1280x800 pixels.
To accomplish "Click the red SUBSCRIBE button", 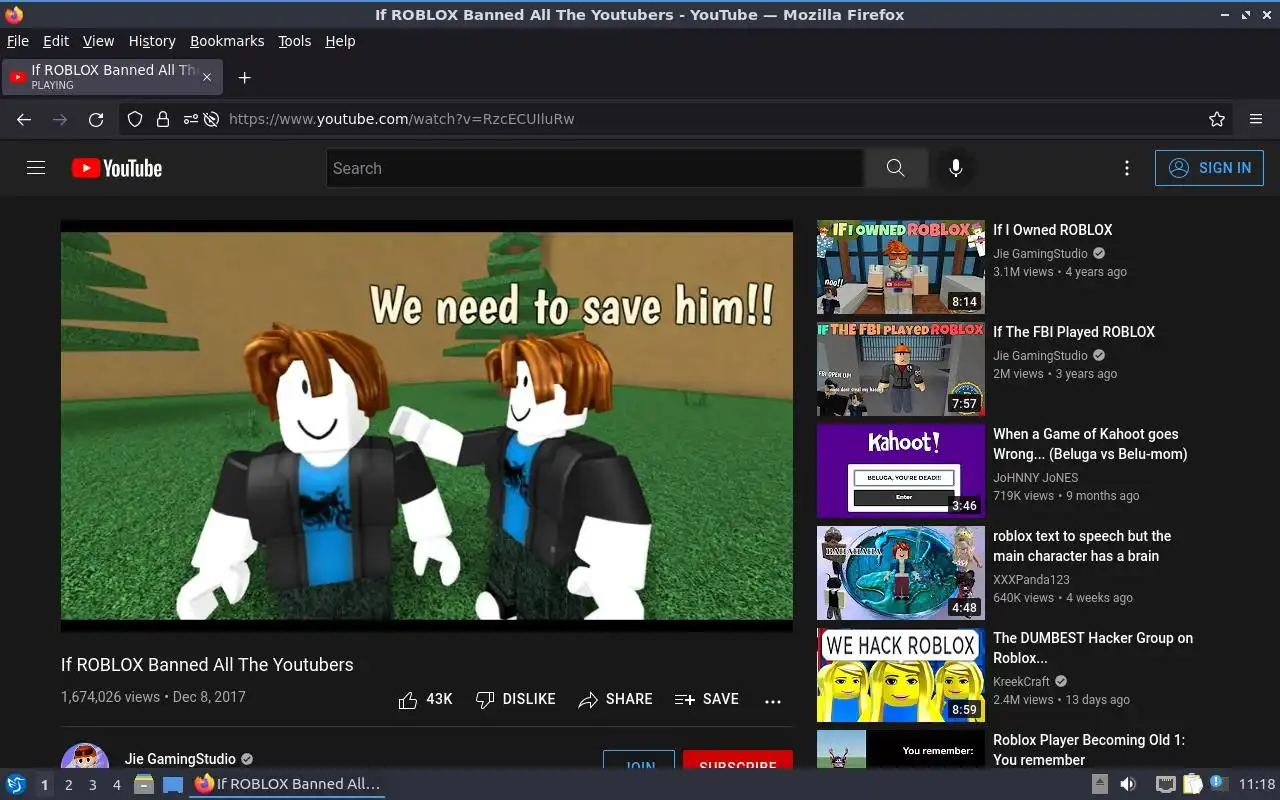I will pyautogui.click(x=738, y=760).
